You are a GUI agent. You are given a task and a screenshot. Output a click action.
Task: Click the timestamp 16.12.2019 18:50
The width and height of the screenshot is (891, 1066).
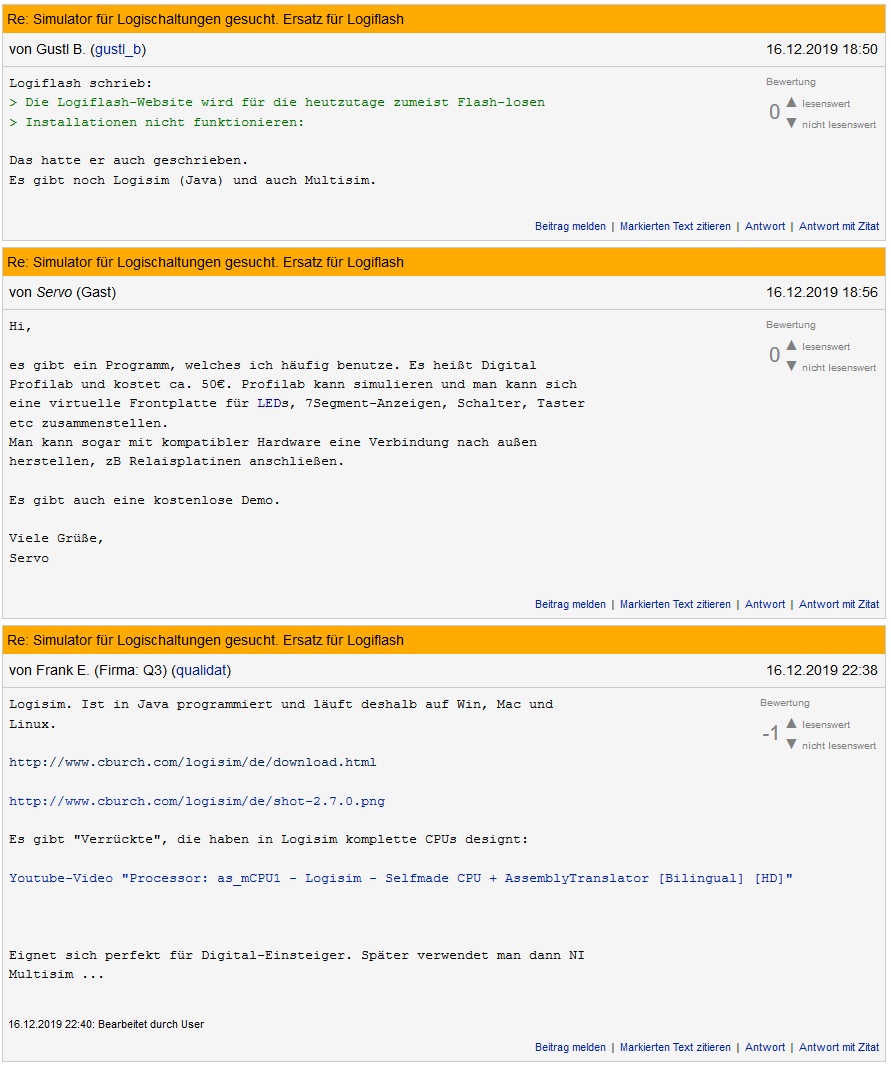click(x=822, y=50)
